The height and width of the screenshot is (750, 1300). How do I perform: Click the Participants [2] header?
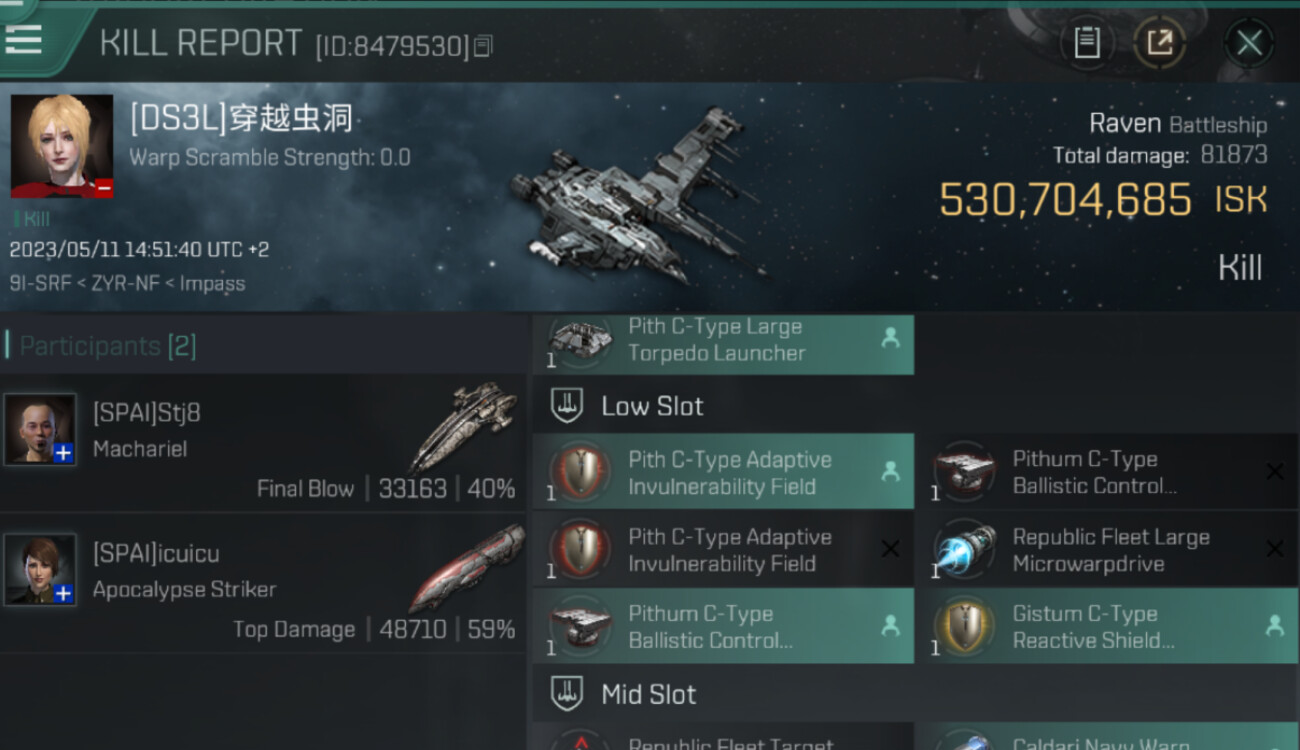pos(108,346)
